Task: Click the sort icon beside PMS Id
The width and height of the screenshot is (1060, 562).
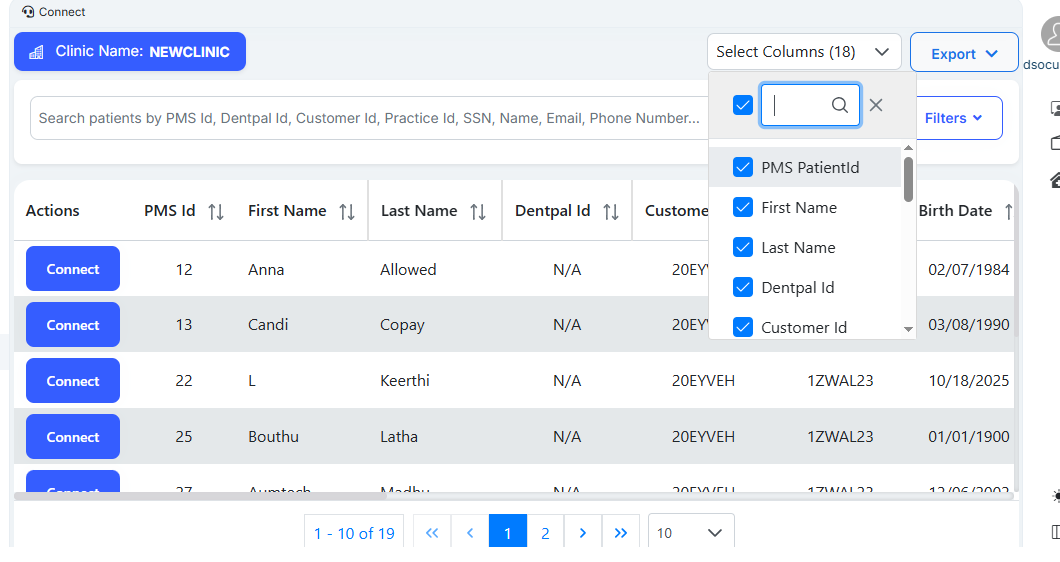Action: 215,211
